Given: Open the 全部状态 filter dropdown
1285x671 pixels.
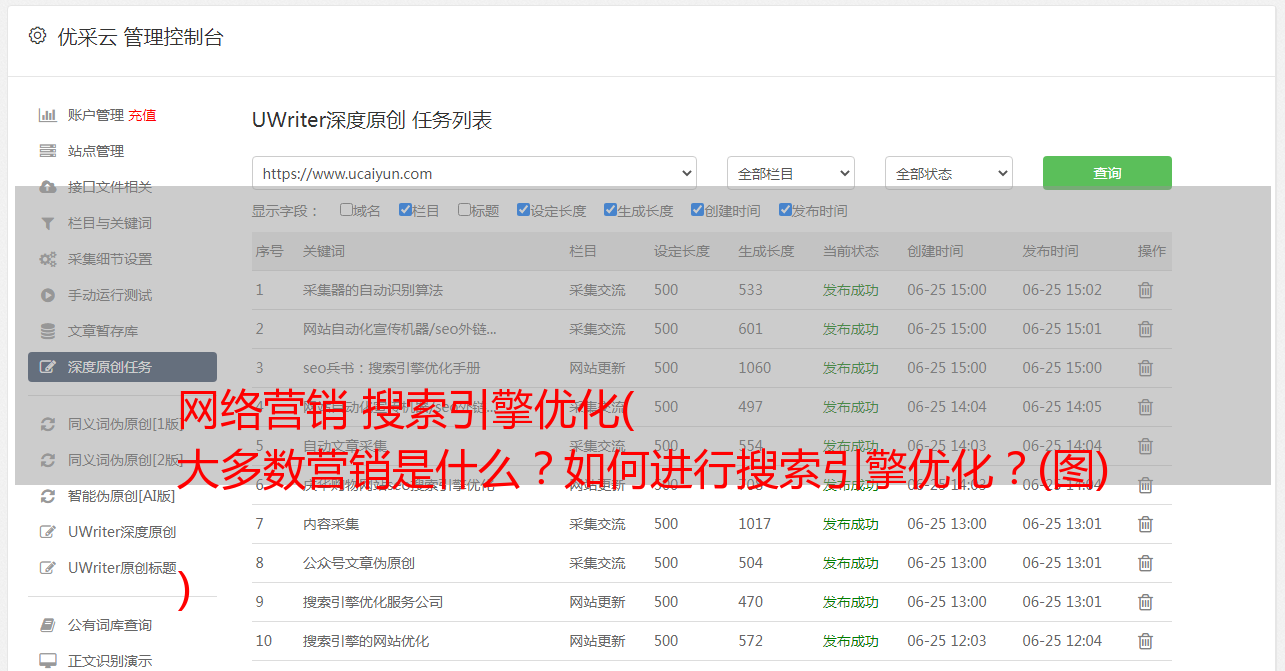Looking at the screenshot, I should (948, 173).
